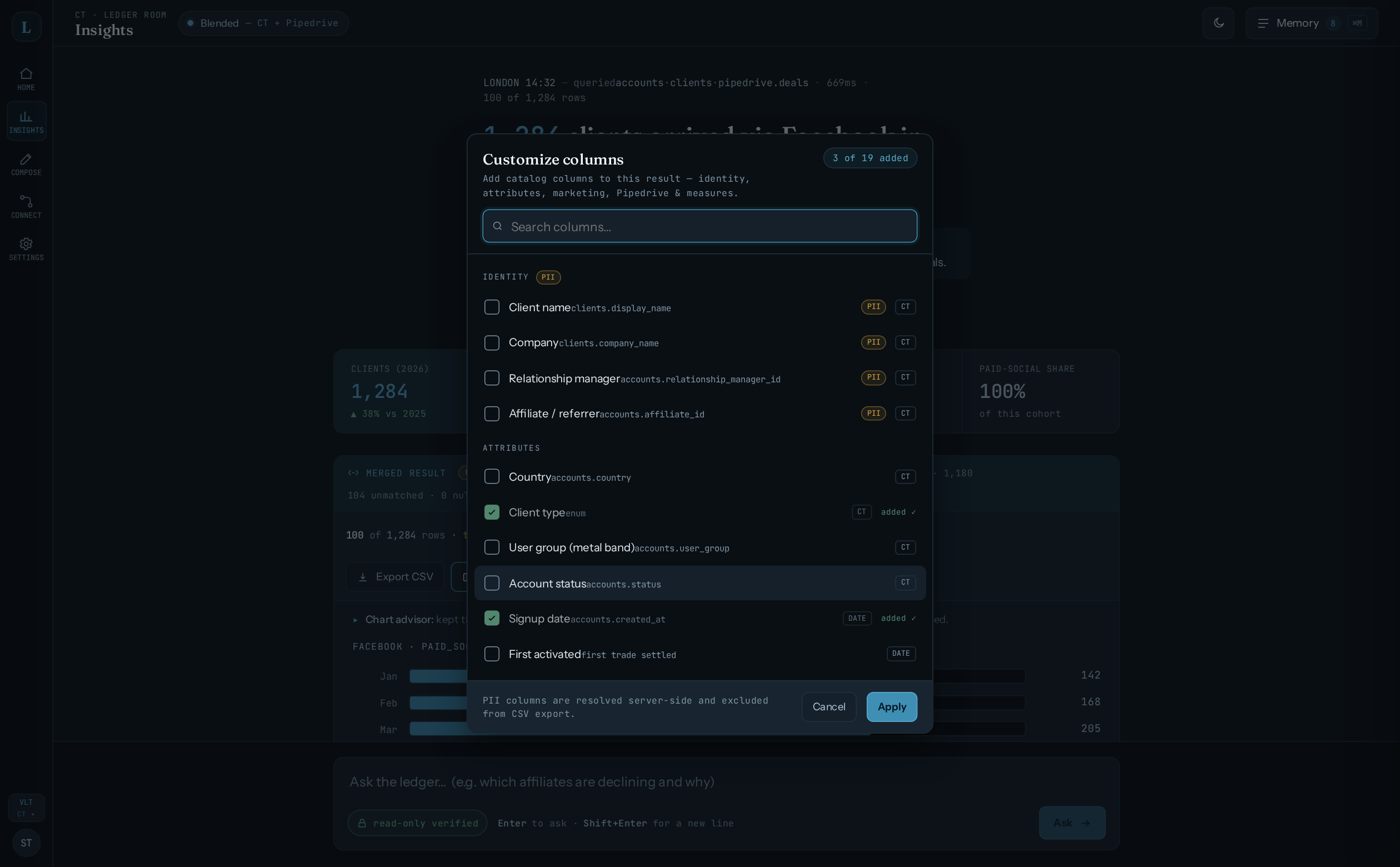Click the merged result link icon
This screenshot has height=867, width=1400.
tap(353, 473)
